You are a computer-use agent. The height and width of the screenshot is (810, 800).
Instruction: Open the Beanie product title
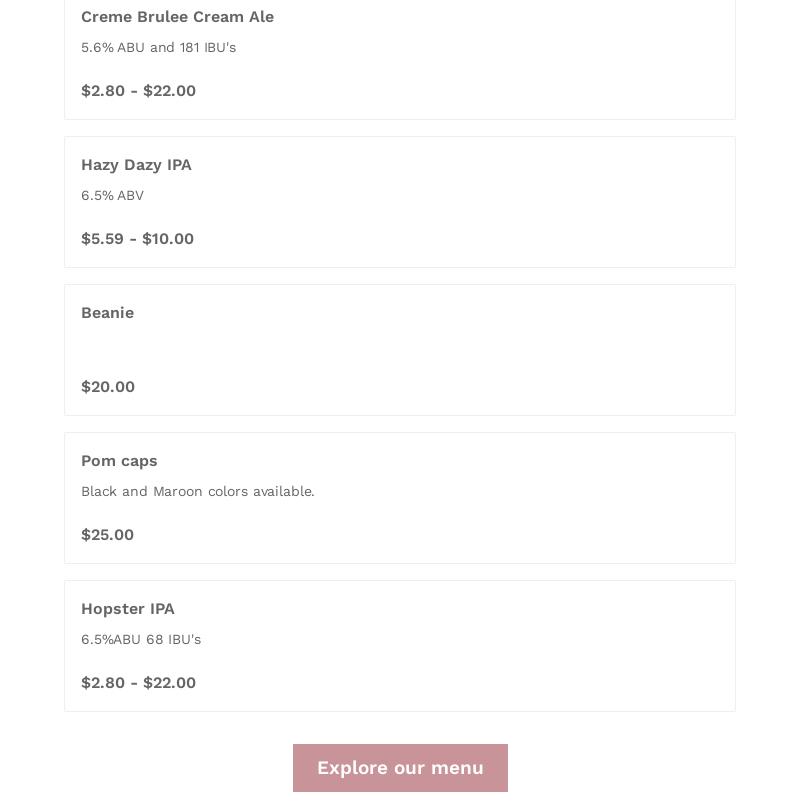(107, 313)
